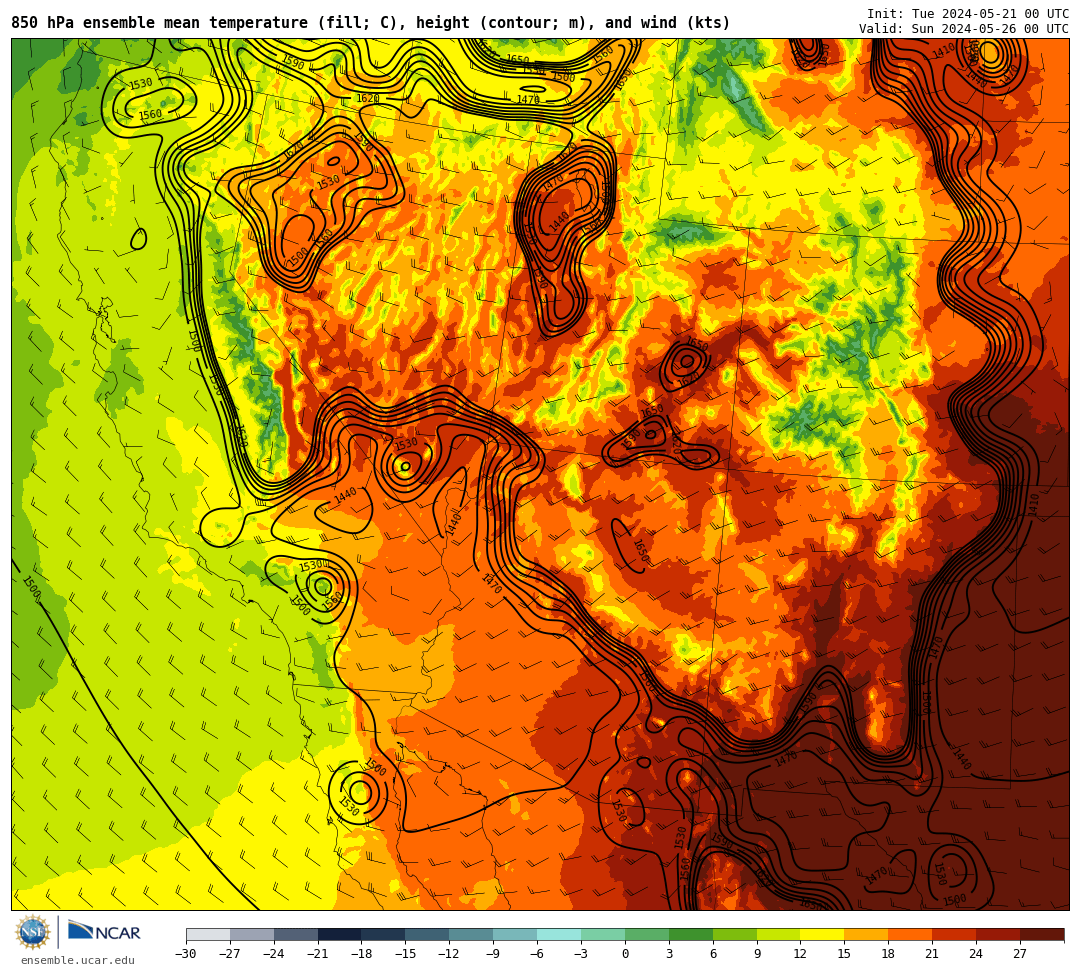The image size is (1080, 973).
Task: Pick the colorbar swatch between -21 and -18
Action: point(340,934)
